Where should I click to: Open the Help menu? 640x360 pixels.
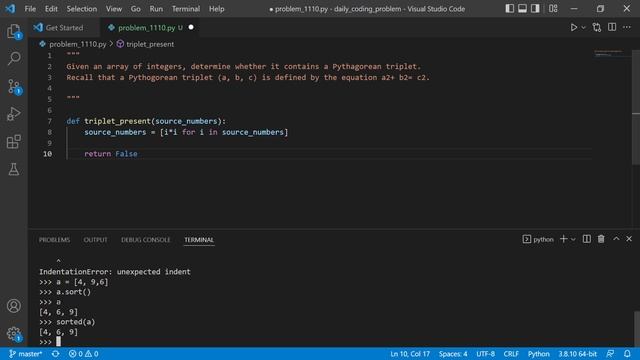(x=217, y=9)
